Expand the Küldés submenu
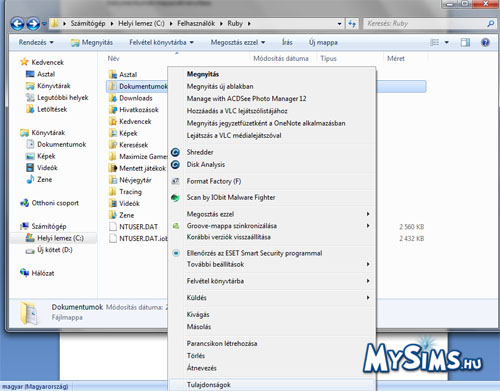 point(368,298)
